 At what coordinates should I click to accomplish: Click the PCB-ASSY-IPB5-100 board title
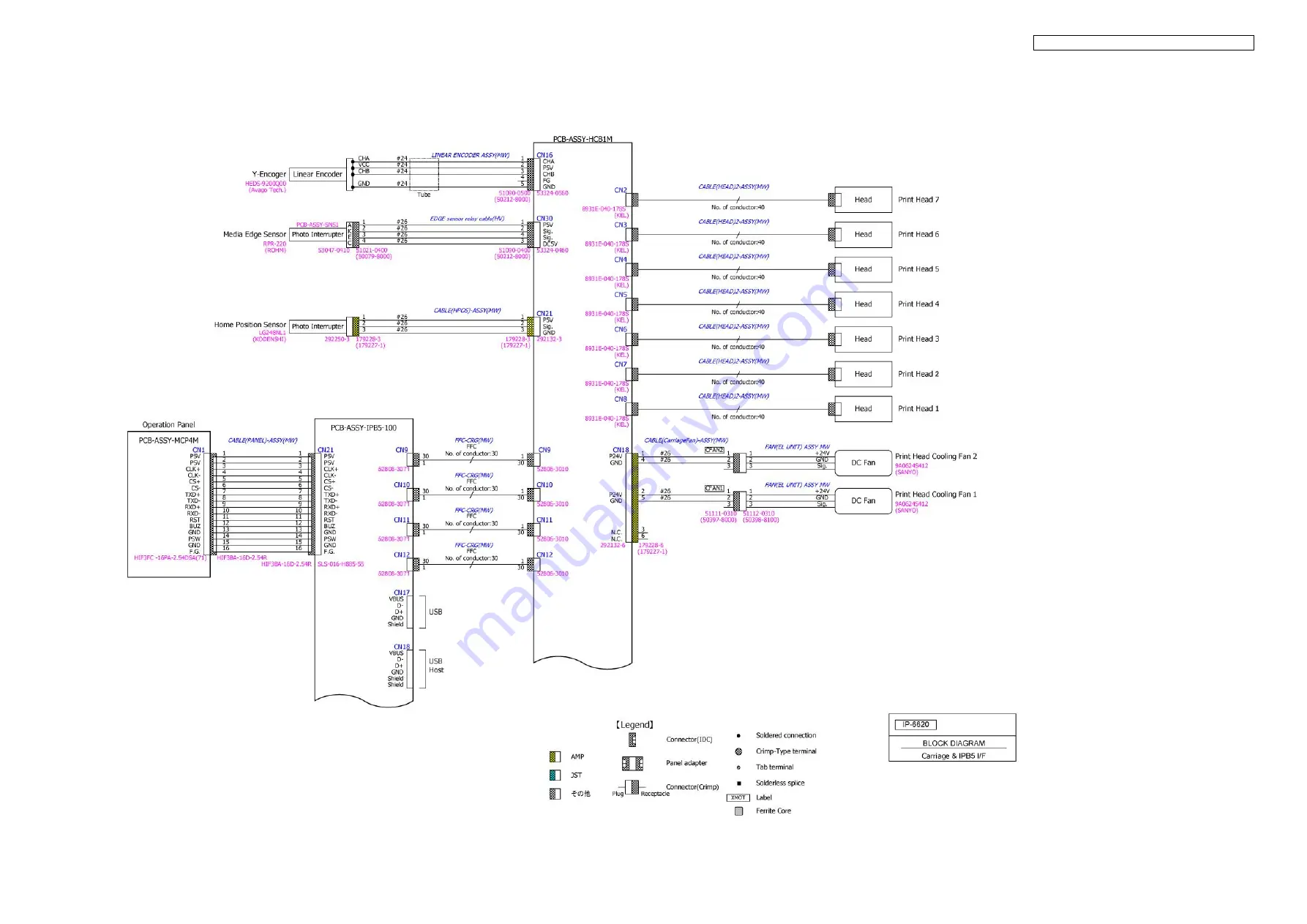coord(364,428)
